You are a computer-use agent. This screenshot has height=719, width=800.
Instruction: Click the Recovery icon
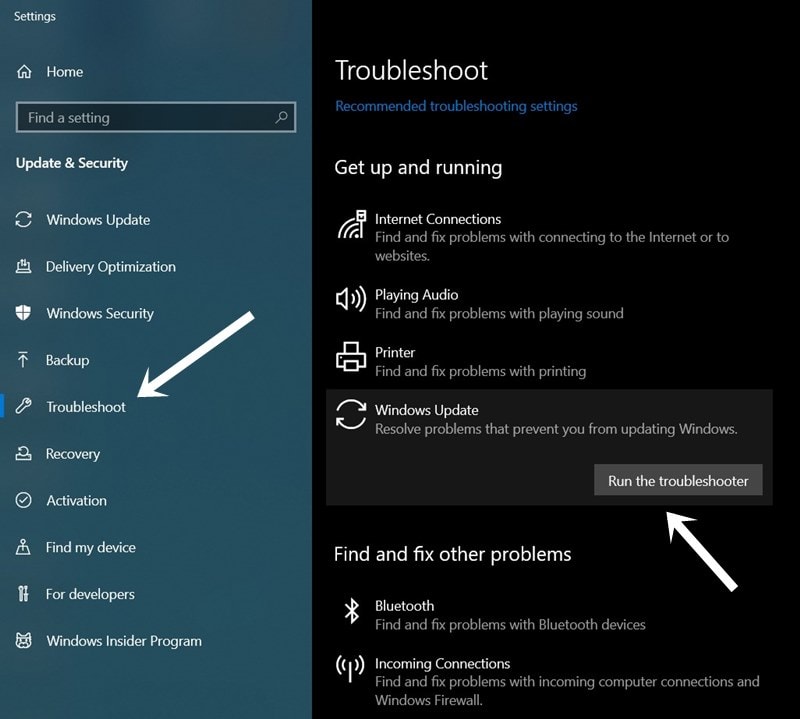(x=23, y=453)
